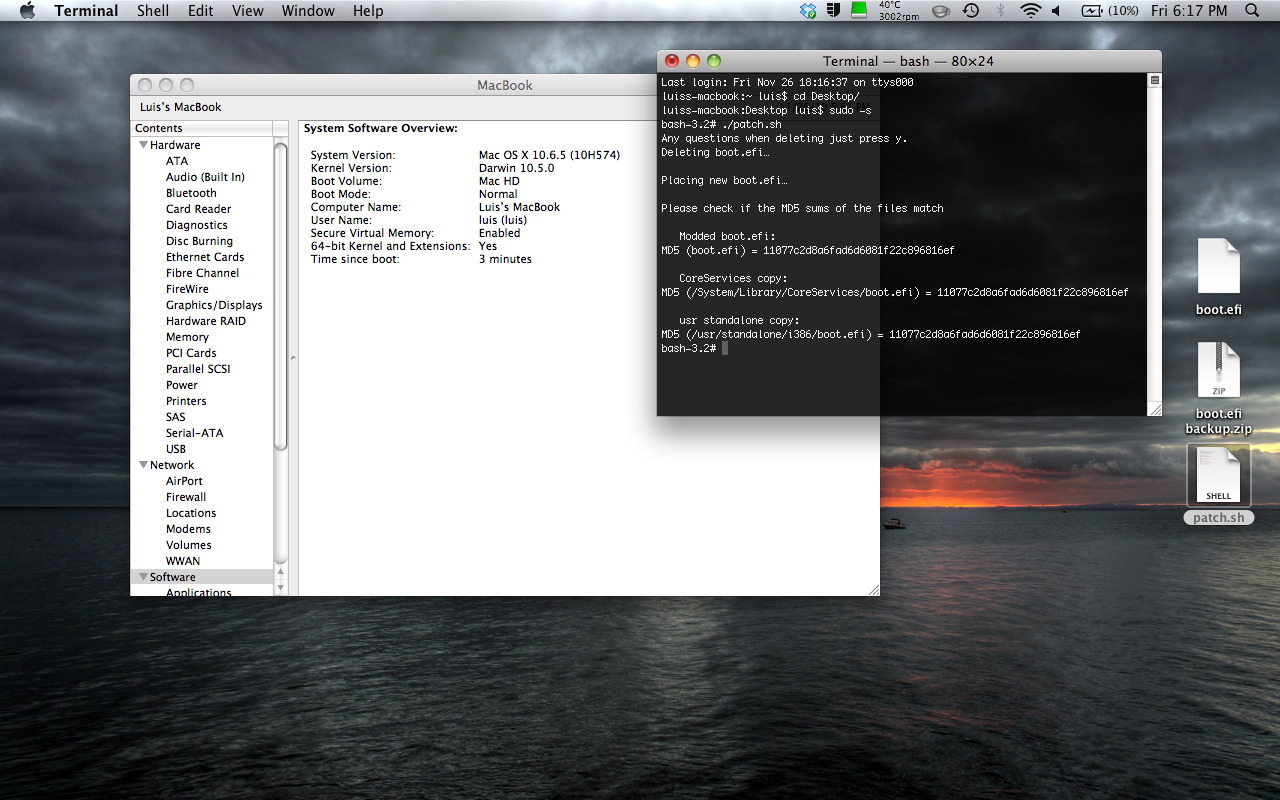
Task: Select AirPort under Network
Action: [184, 481]
